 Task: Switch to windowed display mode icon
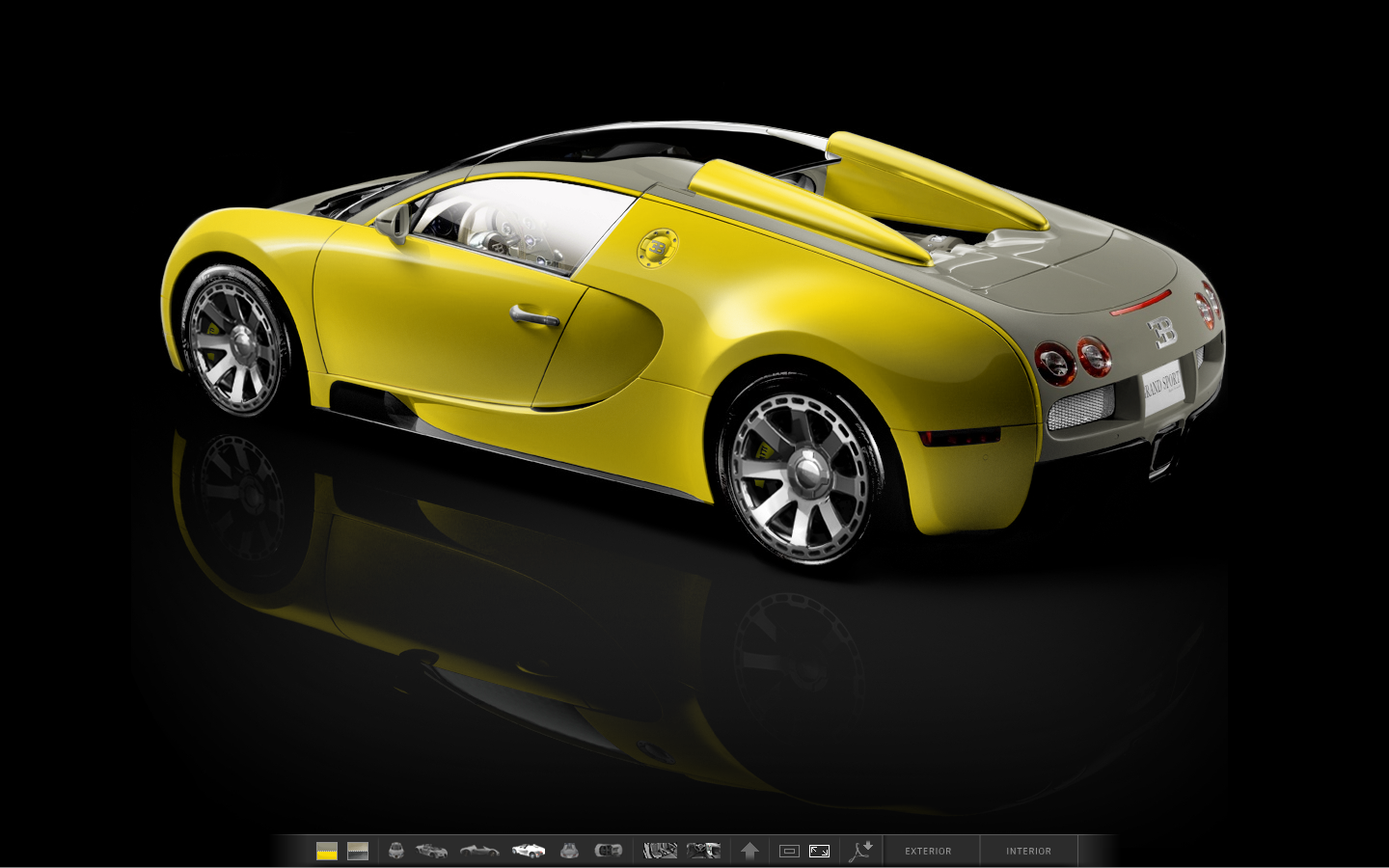click(789, 851)
